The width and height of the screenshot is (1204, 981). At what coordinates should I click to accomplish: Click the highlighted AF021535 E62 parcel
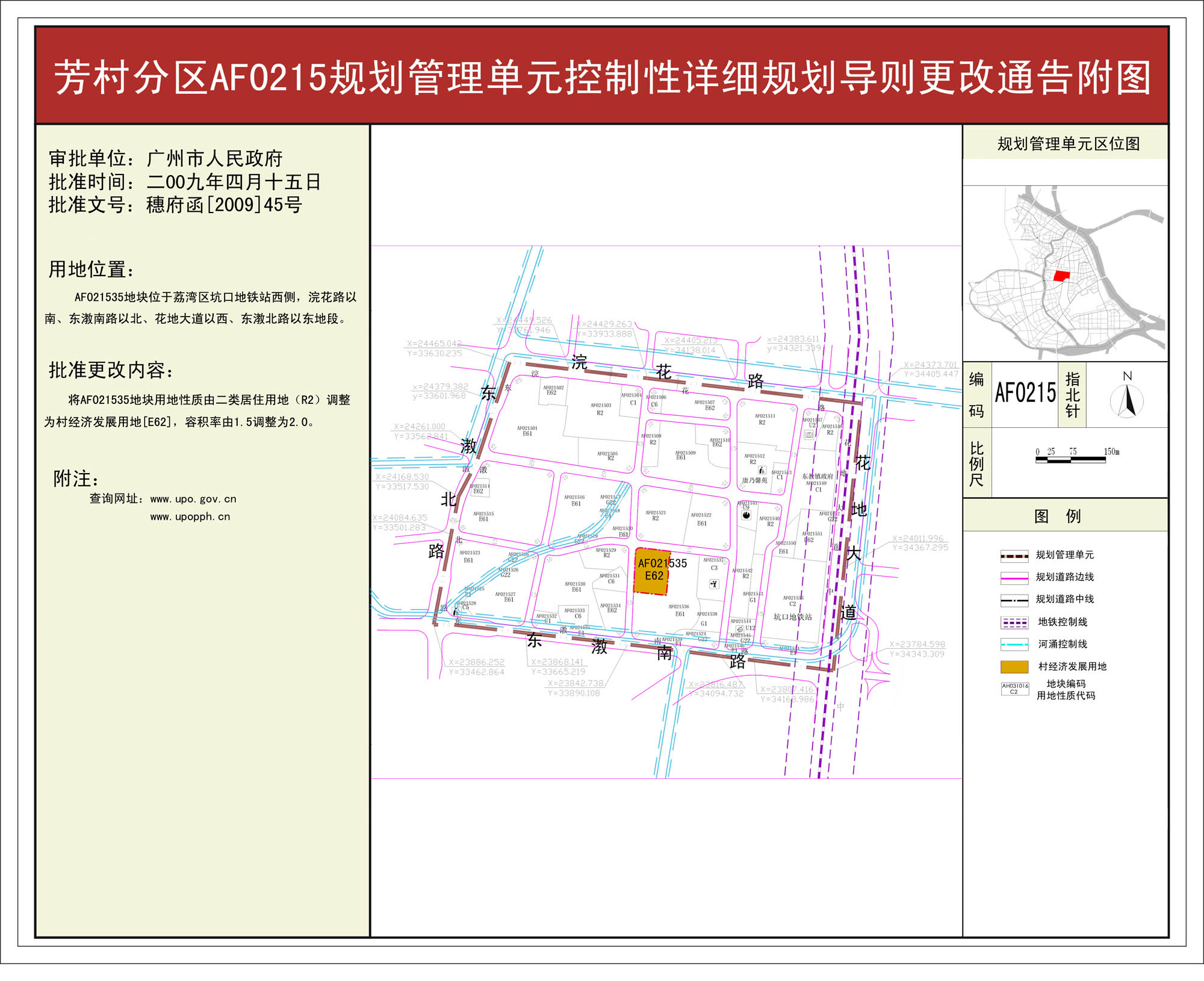[653, 572]
